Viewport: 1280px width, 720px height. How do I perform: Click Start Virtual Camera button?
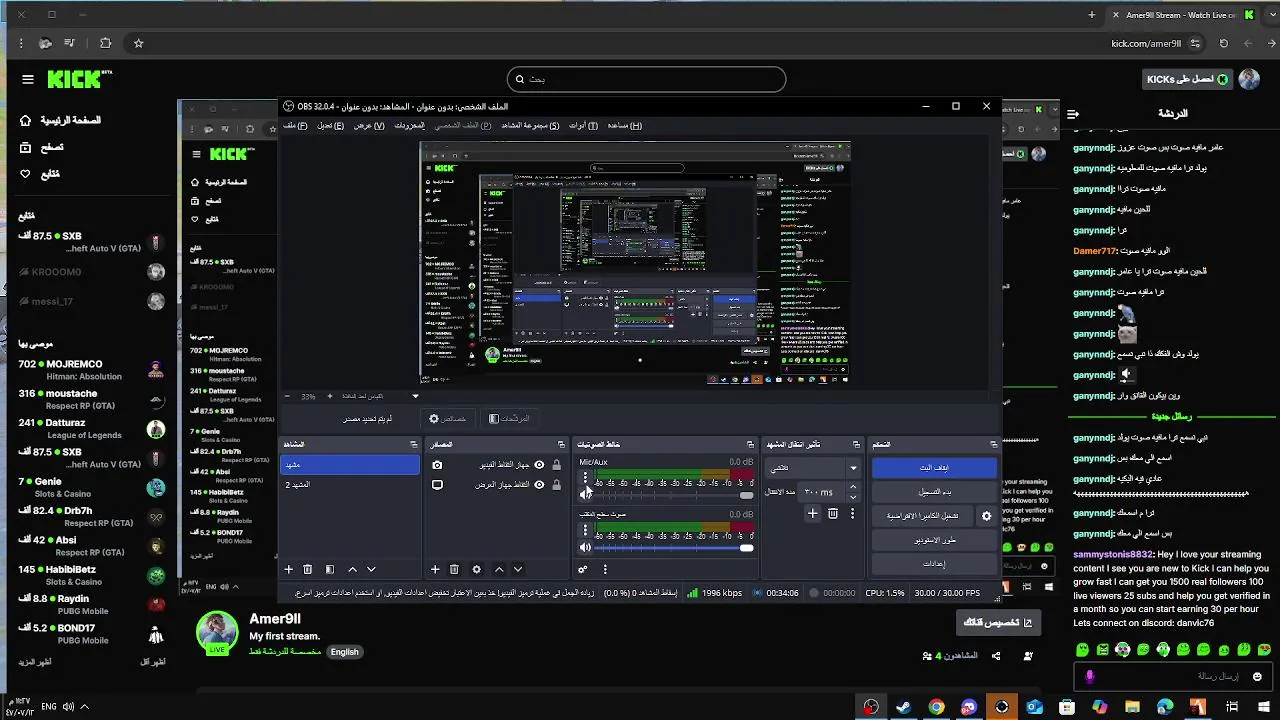point(923,516)
